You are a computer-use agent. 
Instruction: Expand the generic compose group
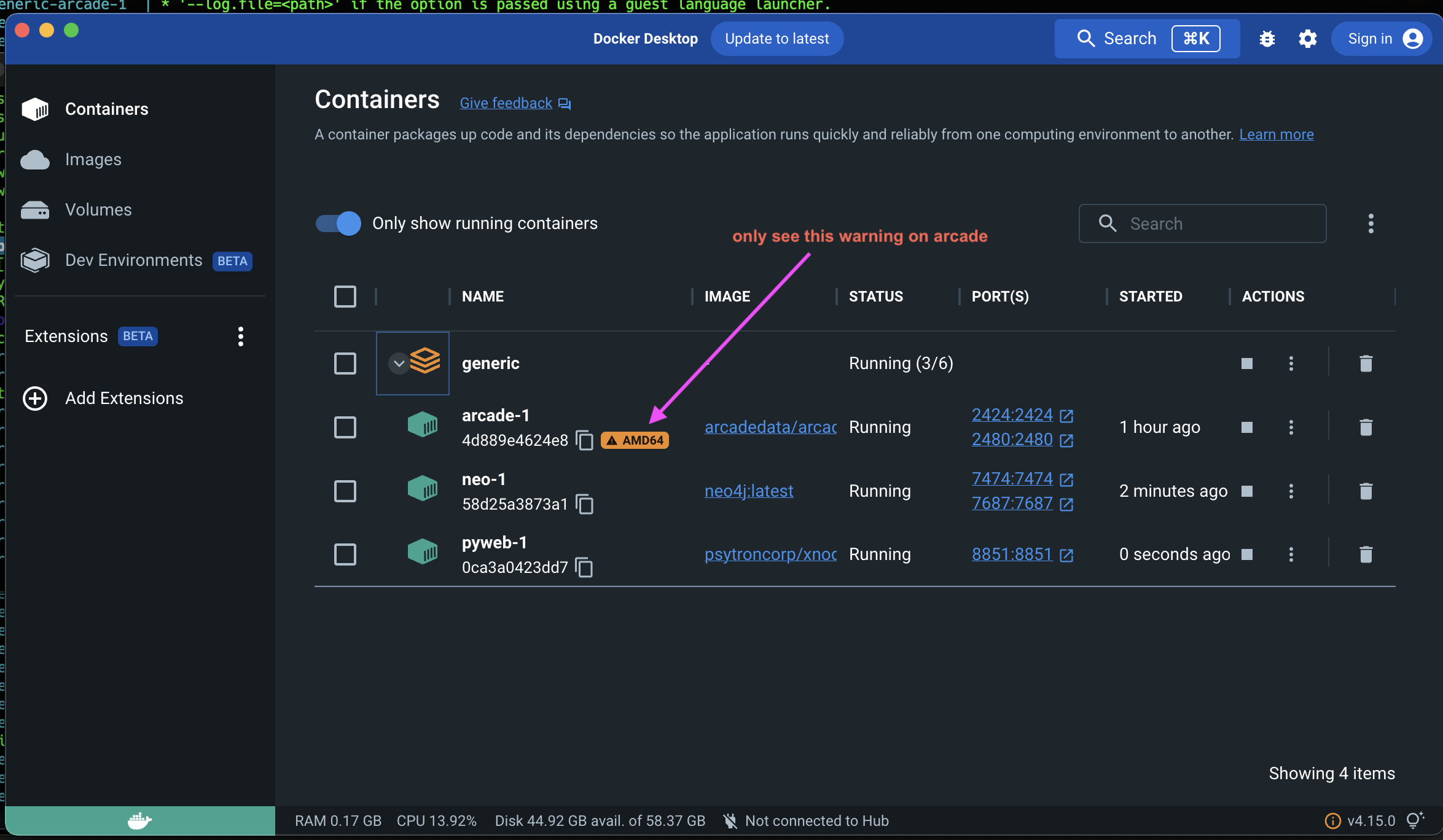click(397, 363)
